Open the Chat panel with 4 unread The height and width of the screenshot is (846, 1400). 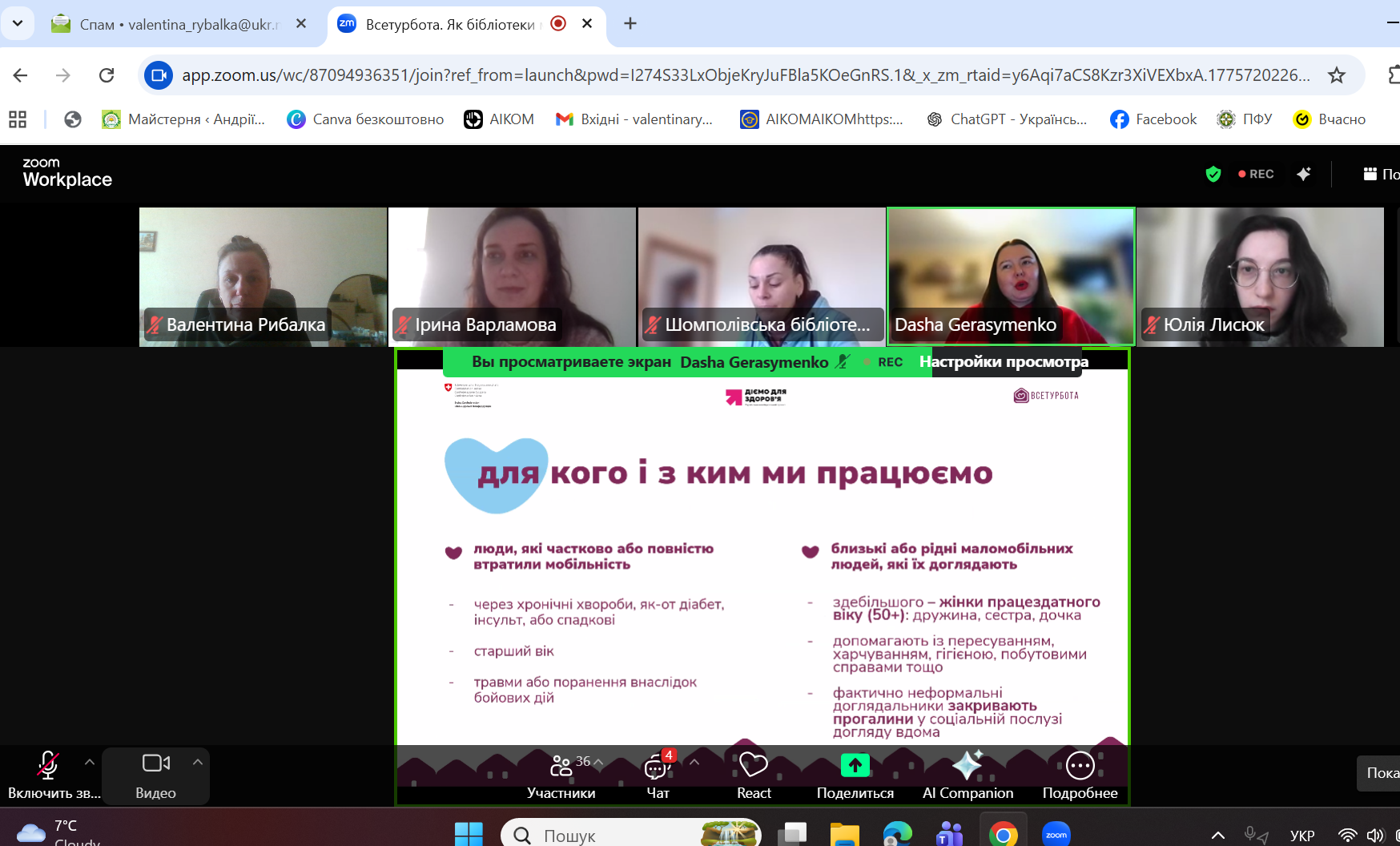[658, 768]
